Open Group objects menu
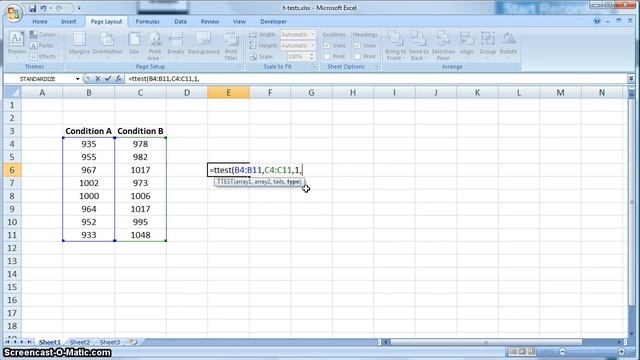 pyautogui.click(x=487, y=44)
